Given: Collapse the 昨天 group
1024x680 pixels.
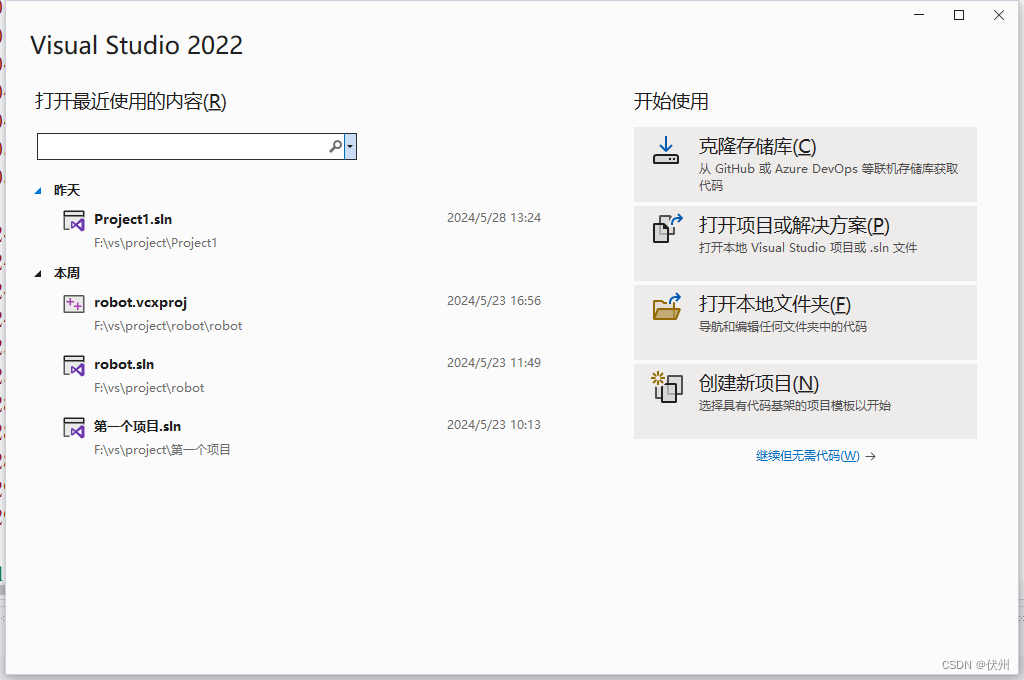Looking at the screenshot, I should tap(38, 191).
